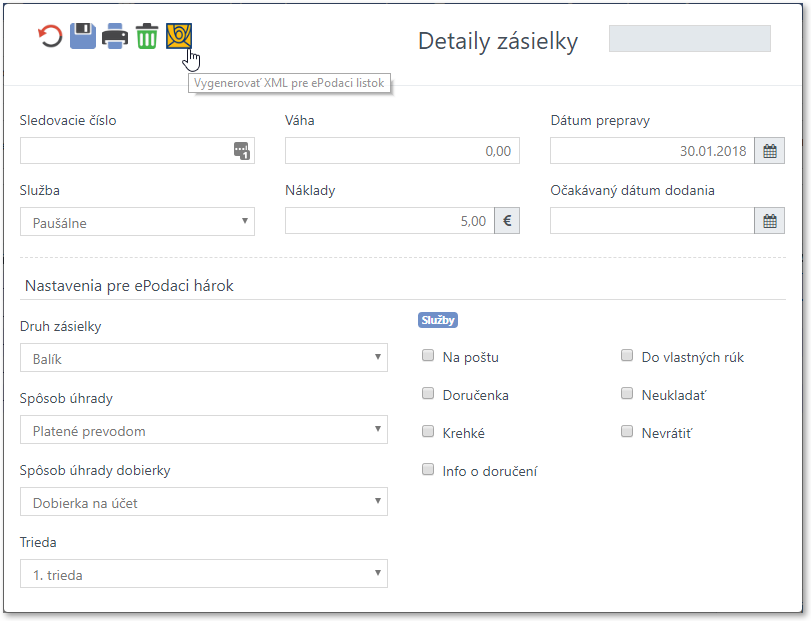Click the red undo/refresh arrow icon
The height and width of the screenshot is (621, 811).
(x=50, y=36)
